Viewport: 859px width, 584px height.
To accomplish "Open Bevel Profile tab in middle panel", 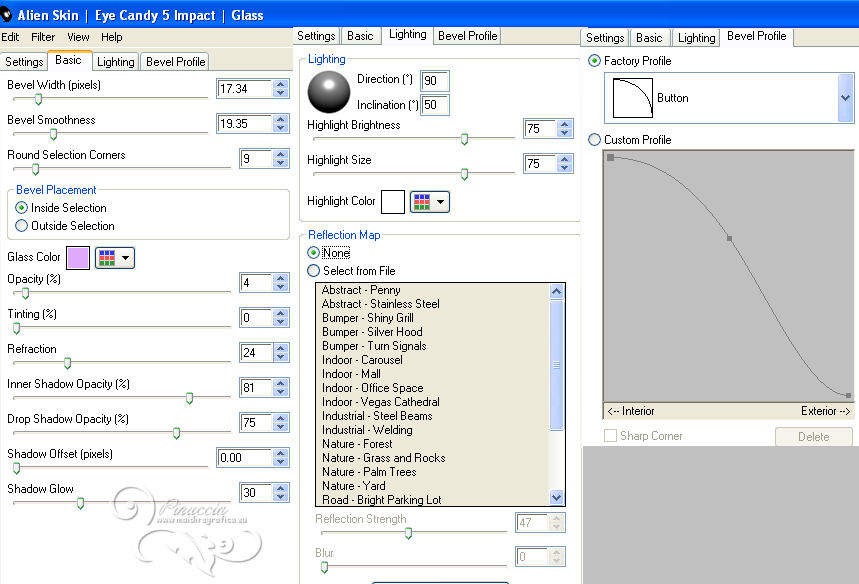I will 467,36.
